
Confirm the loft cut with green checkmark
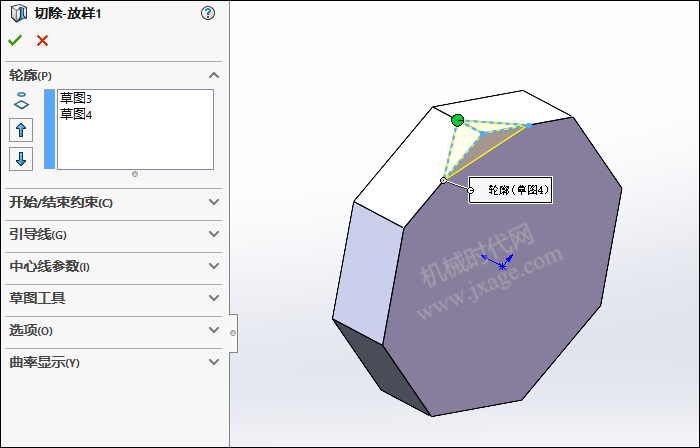tap(15, 40)
